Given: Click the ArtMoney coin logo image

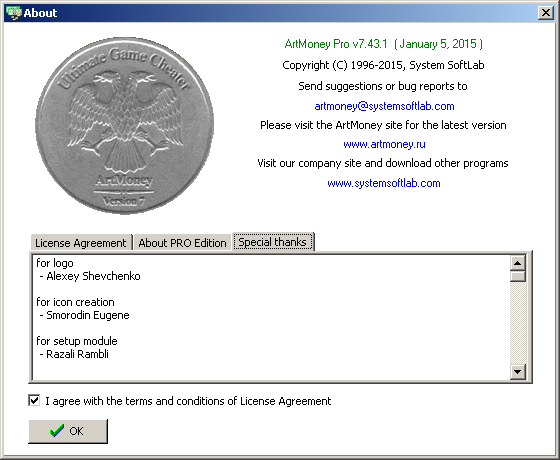Looking at the screenshot, I should click(x=124, y=125).
